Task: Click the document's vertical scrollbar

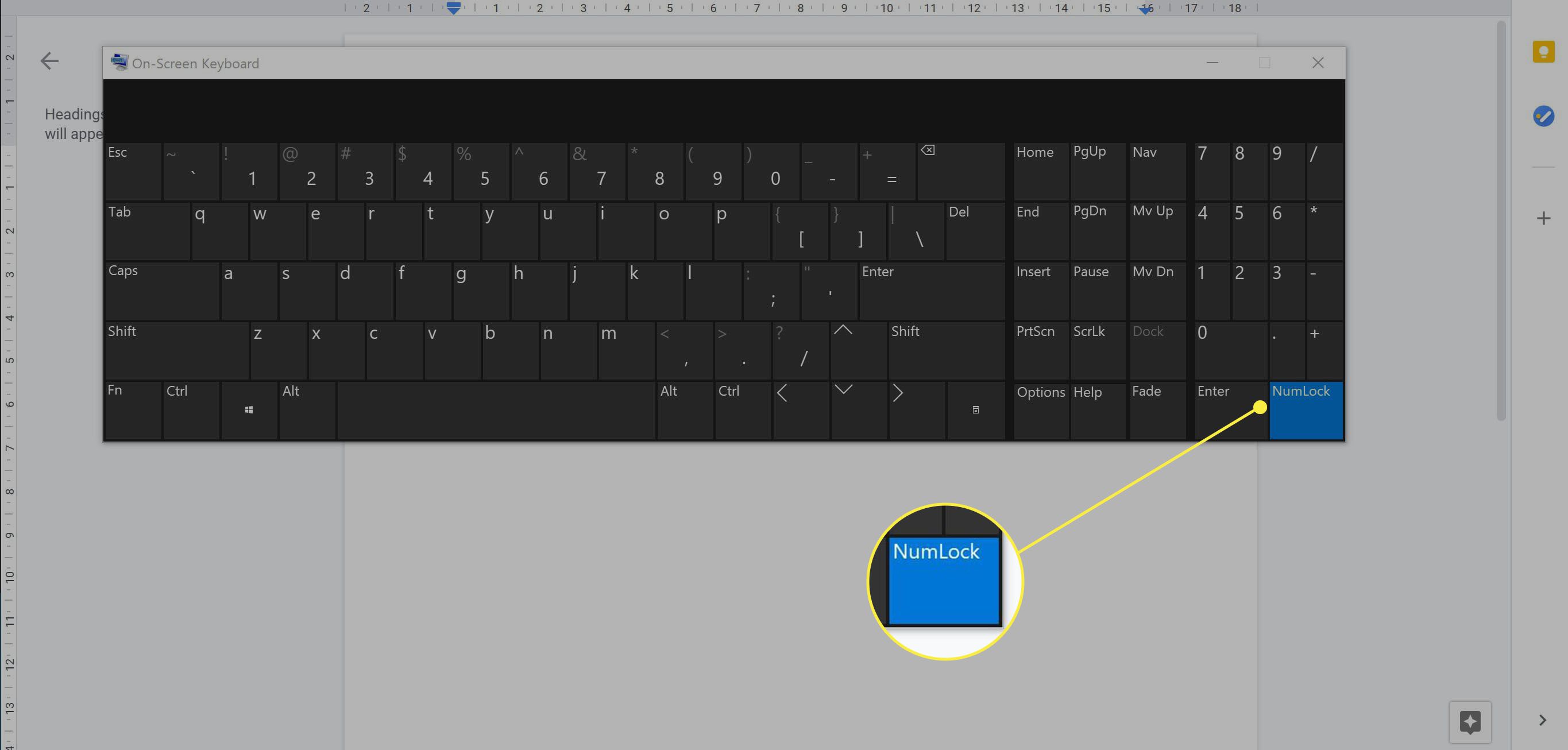Action: [1501, 221]
